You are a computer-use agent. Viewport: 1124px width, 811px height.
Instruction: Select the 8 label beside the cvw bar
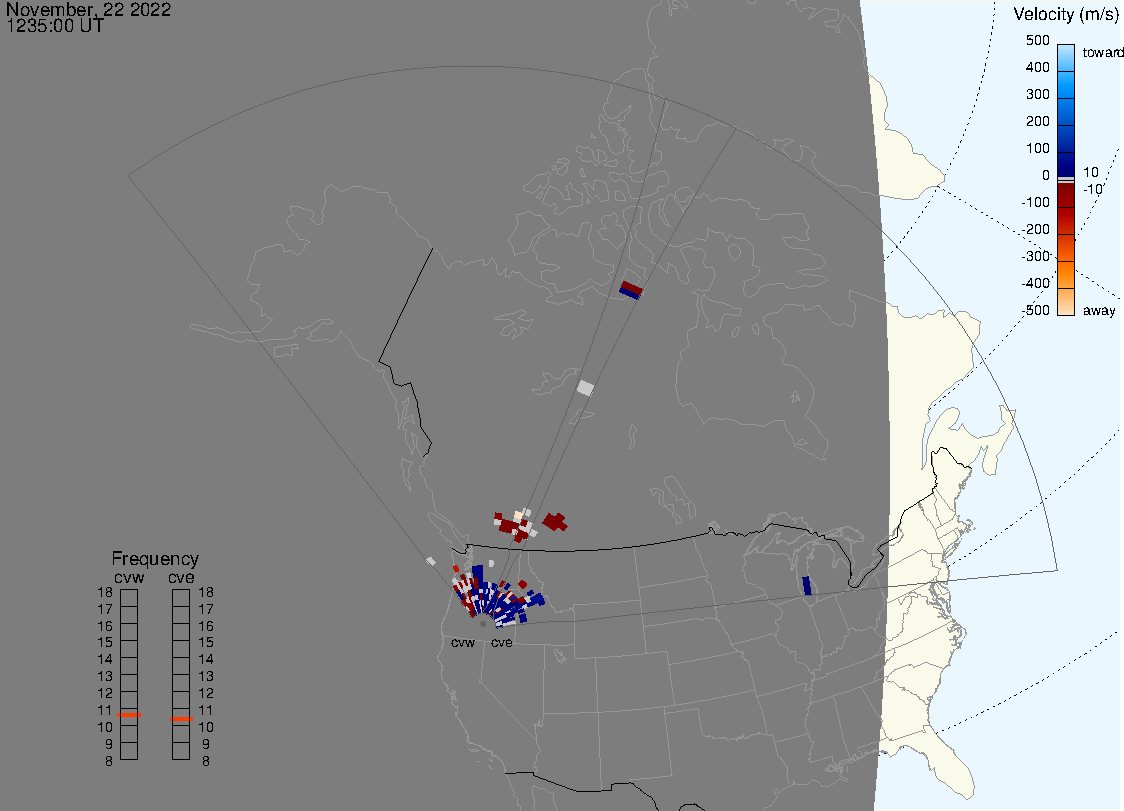[109, 762]
